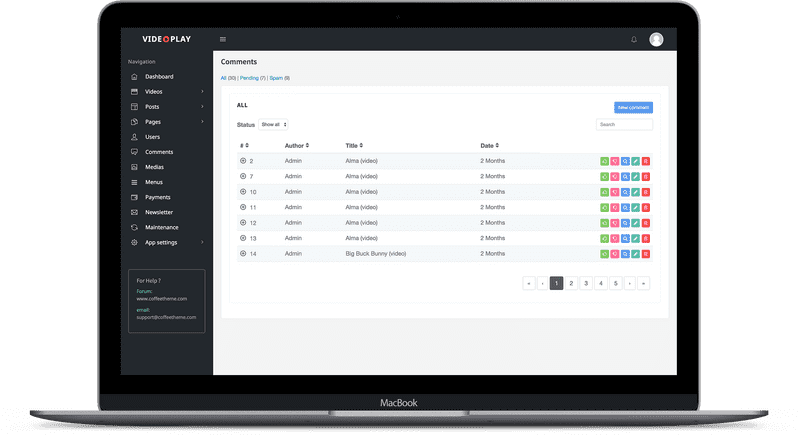800x435 pixels.
Task: Expand row details for comment 13
Action: (243, 238)
